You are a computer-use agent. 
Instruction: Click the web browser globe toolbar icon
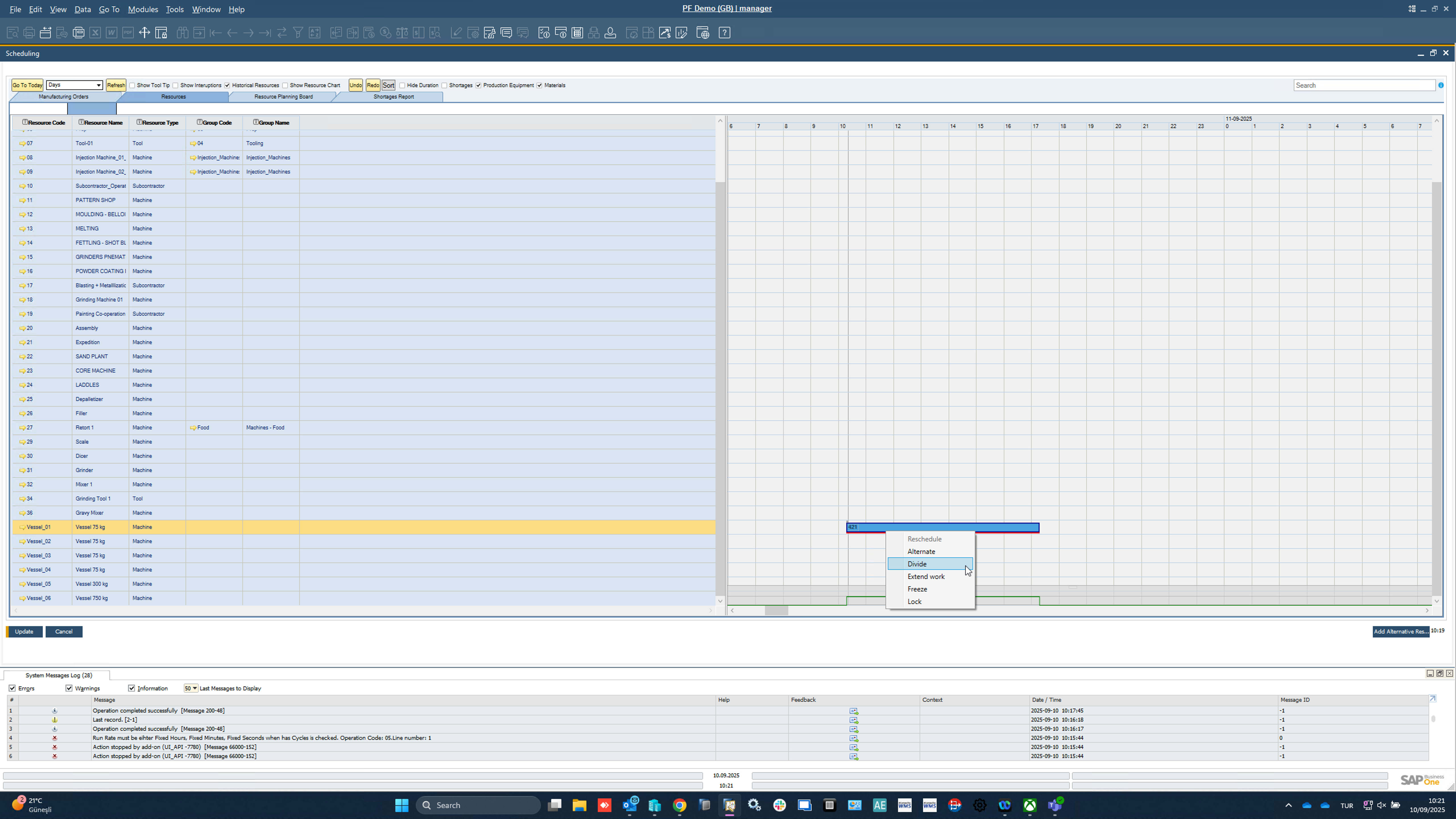click(703, 33)
